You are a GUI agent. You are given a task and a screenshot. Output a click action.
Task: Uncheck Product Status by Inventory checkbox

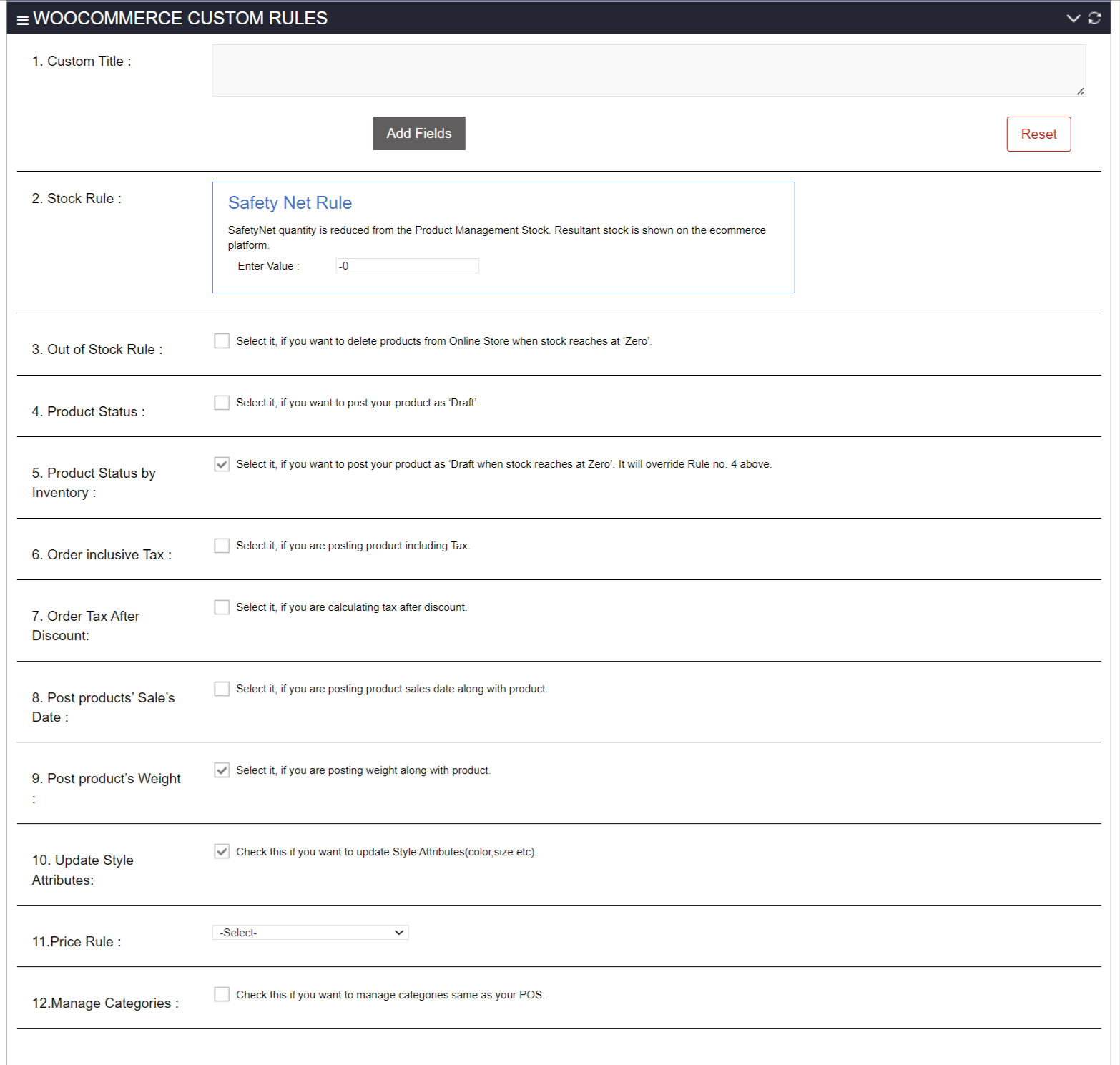pos(222,464)
